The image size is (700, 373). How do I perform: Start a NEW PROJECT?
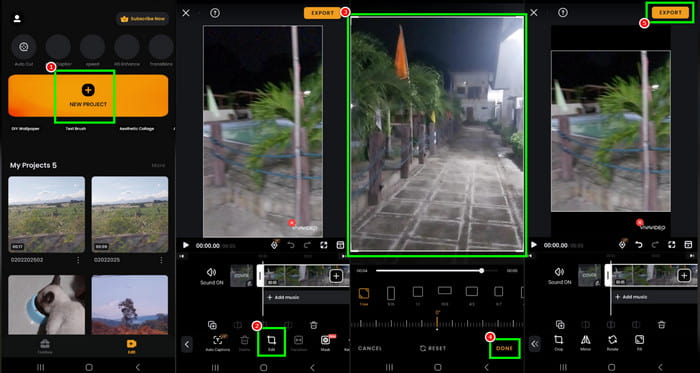(x=88, y=95)
